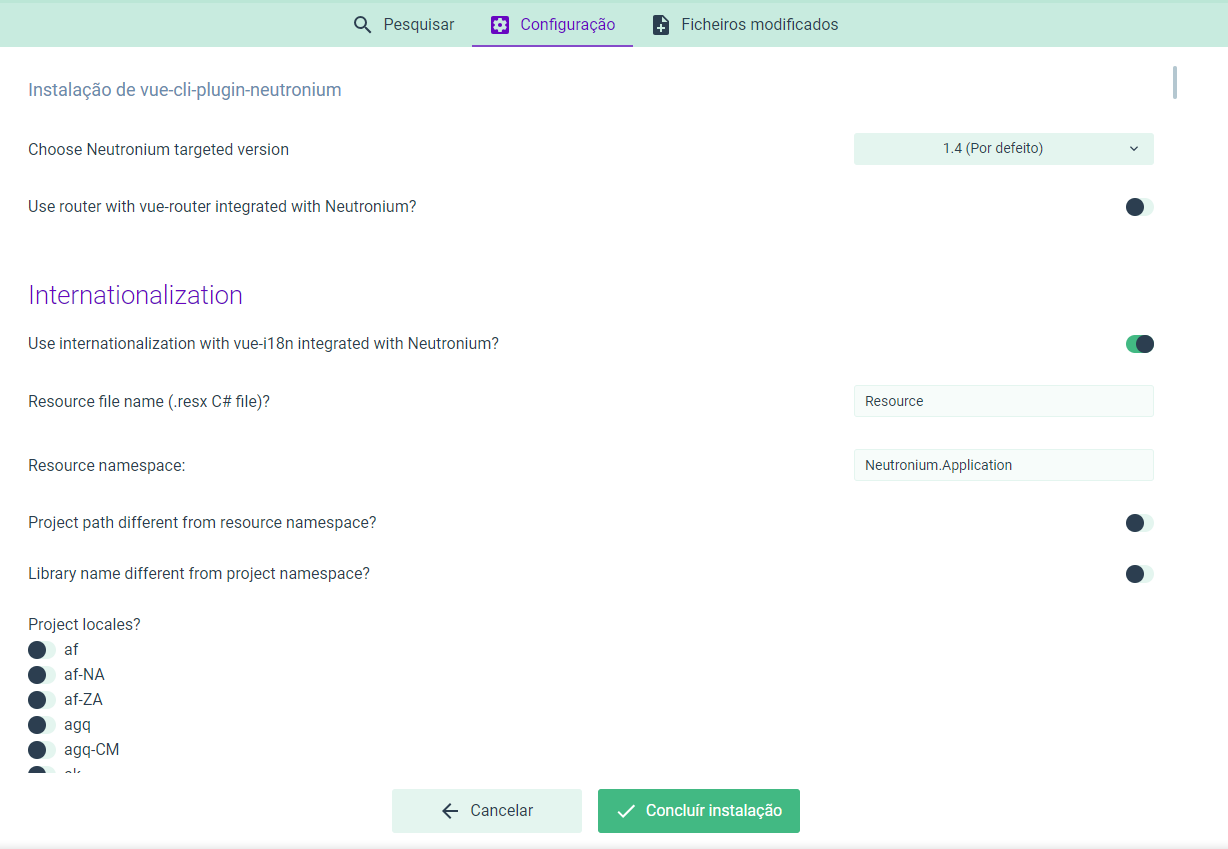Image resolution: width=1228 pixels, height=849 pixels.
Task: Click the magnifier icon on Pesquisar tab
Action: (363, 25)
